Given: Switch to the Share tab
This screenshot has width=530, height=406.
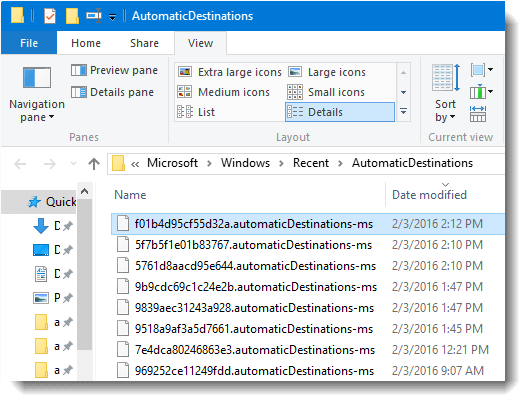Looking at the screenshot, I should 144,43.
